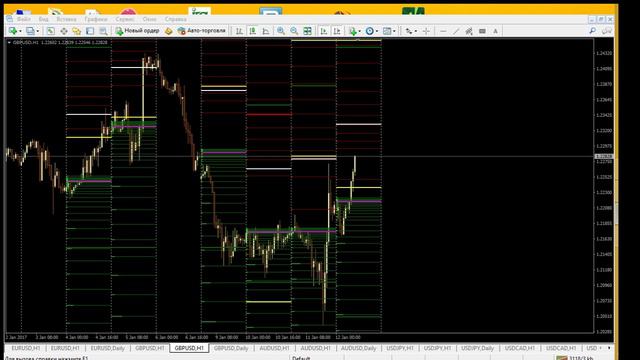Open the Profiles icon in the toolbar
640x360 pixels.
tap(31, 31)
